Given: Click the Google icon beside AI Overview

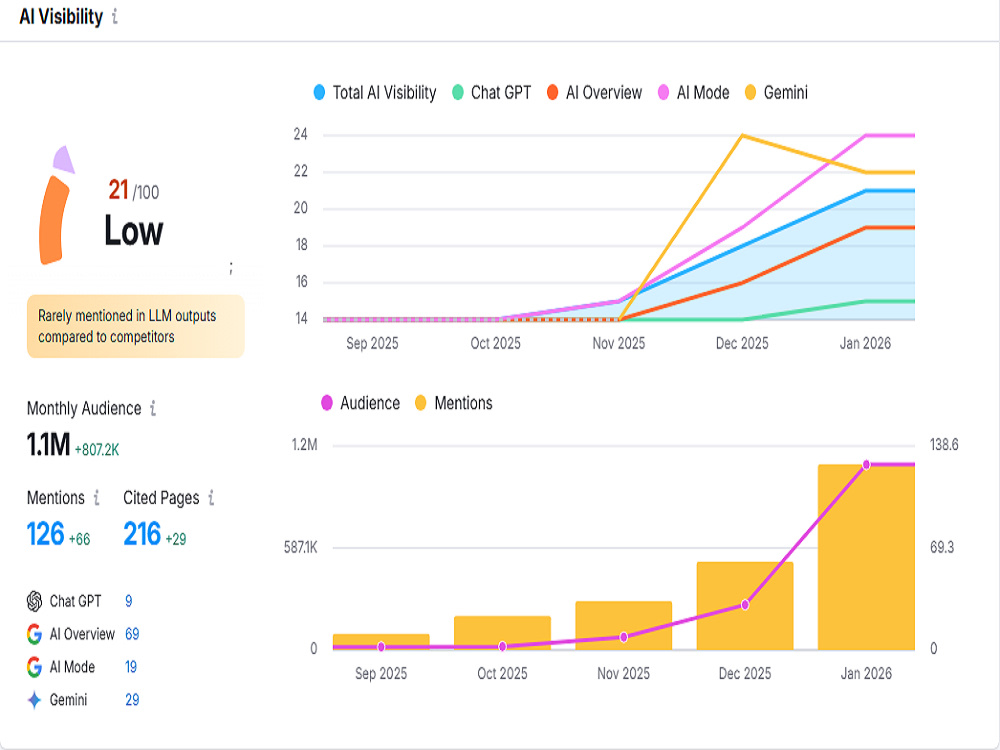Looking at the screenshot, I should pos(34,634).
